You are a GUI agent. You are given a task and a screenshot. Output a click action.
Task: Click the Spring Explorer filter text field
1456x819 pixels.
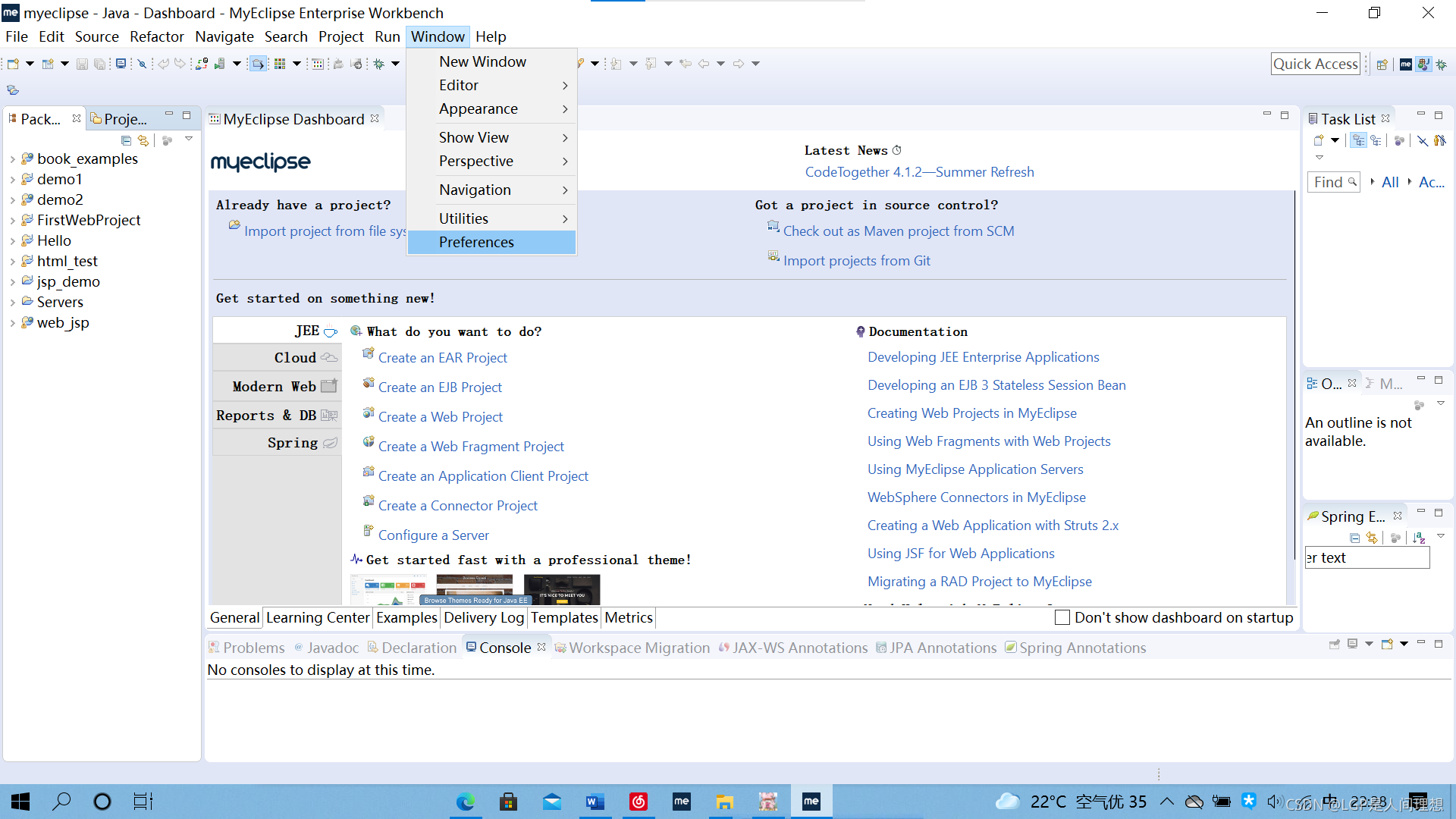[1367, 557]
